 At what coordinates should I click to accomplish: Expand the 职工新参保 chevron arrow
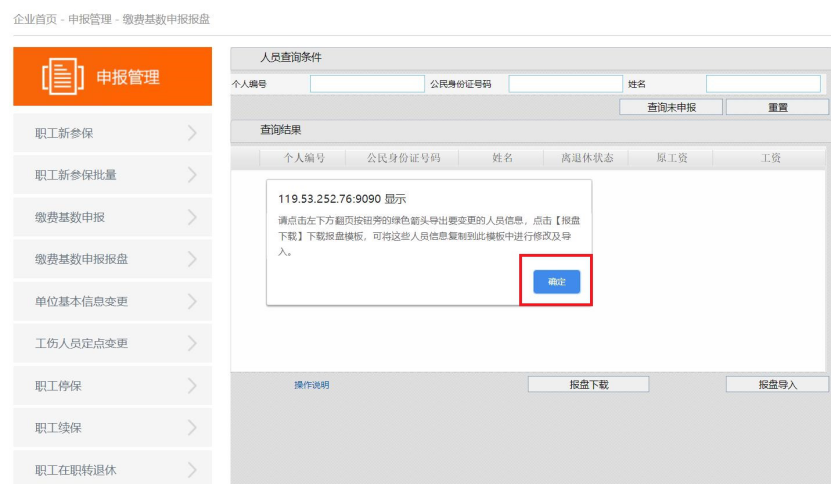pyautogui.click(x=192, y=133)
